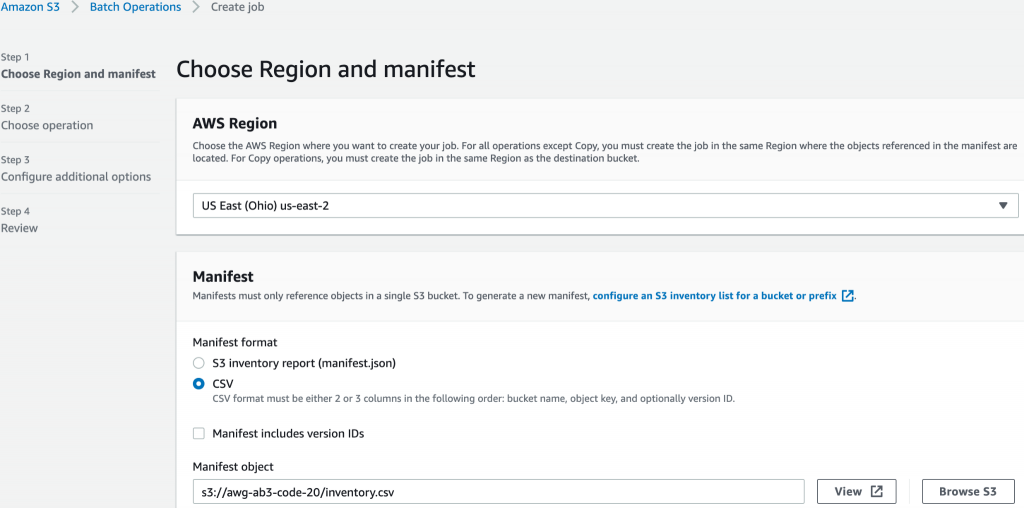This screenshot has width=1024, height=508.
Task: Click the View button
Action: pos(856,492)
